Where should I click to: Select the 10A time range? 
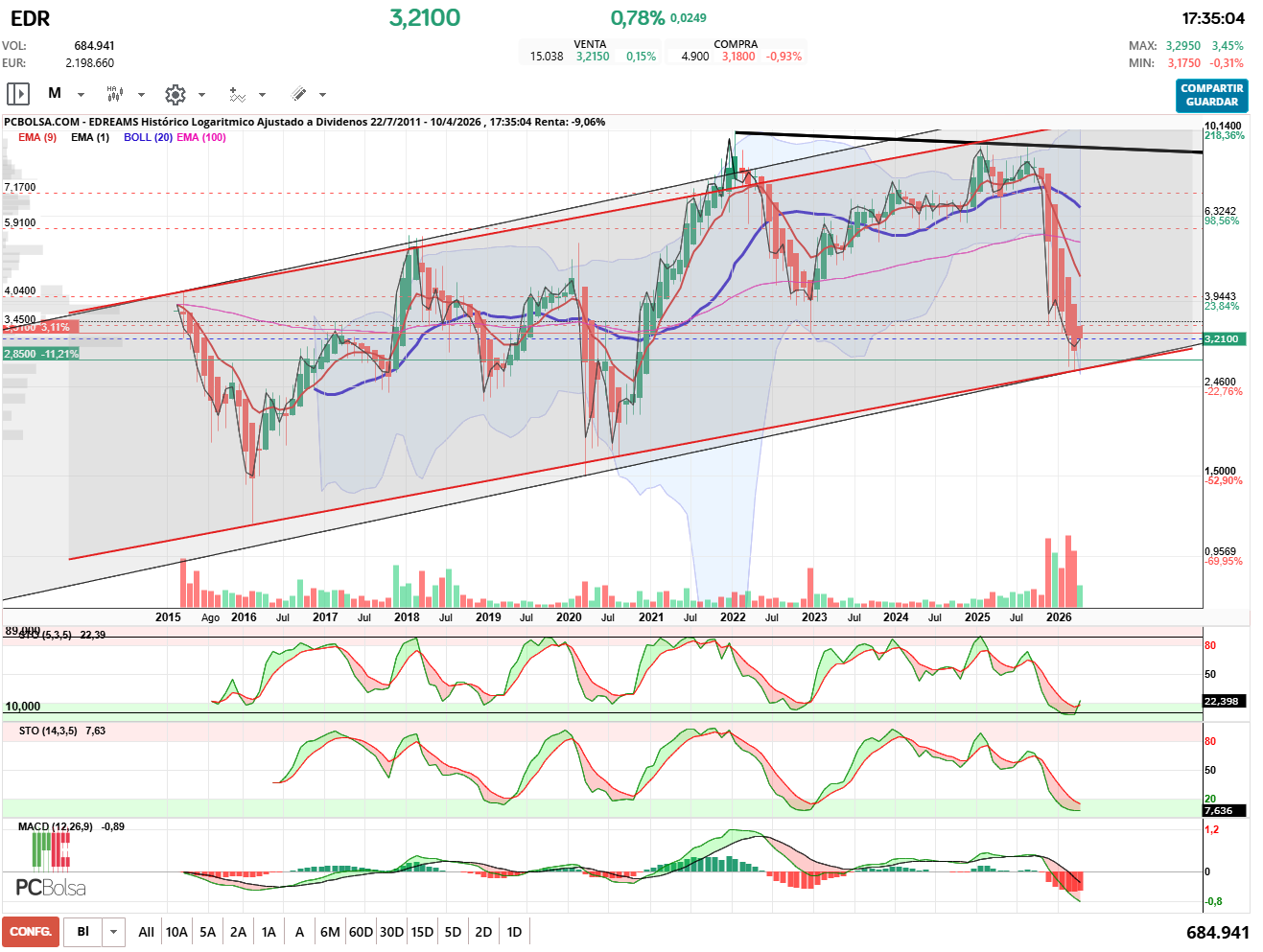[x=176, y=932]
